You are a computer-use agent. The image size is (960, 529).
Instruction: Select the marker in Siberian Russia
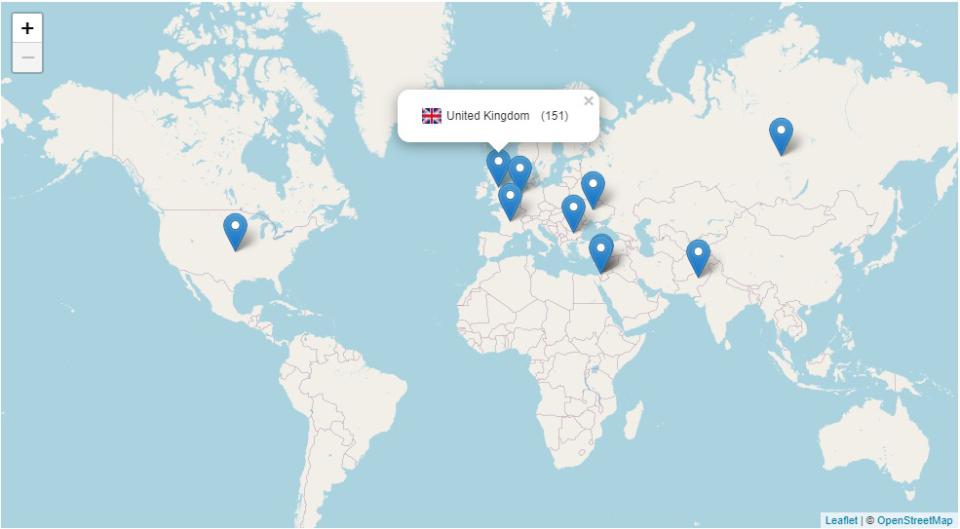pyautogui.click(x=781, y=133)
